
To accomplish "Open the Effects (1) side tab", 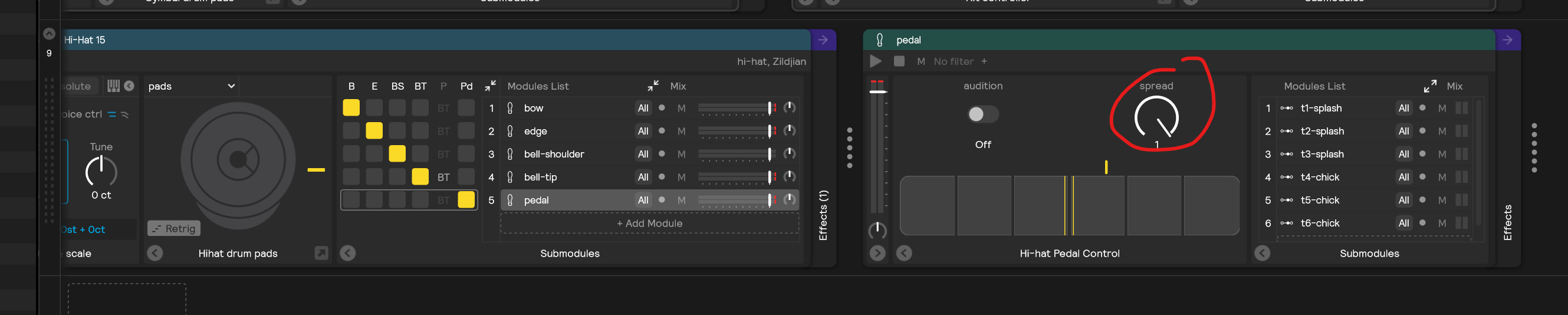I will pos(823,216).
